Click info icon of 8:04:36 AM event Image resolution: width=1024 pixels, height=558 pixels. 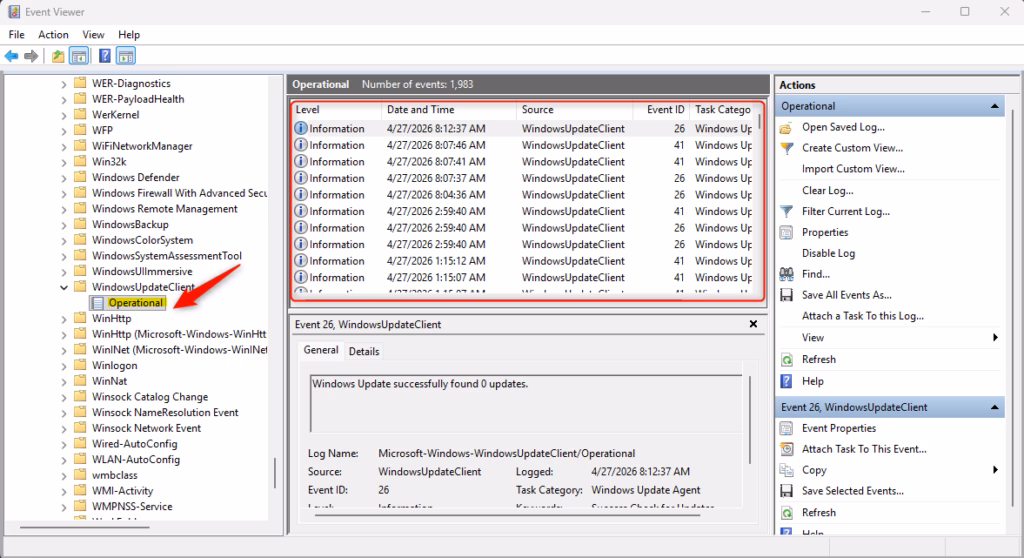pyautogui.click(x=300, y=195)
